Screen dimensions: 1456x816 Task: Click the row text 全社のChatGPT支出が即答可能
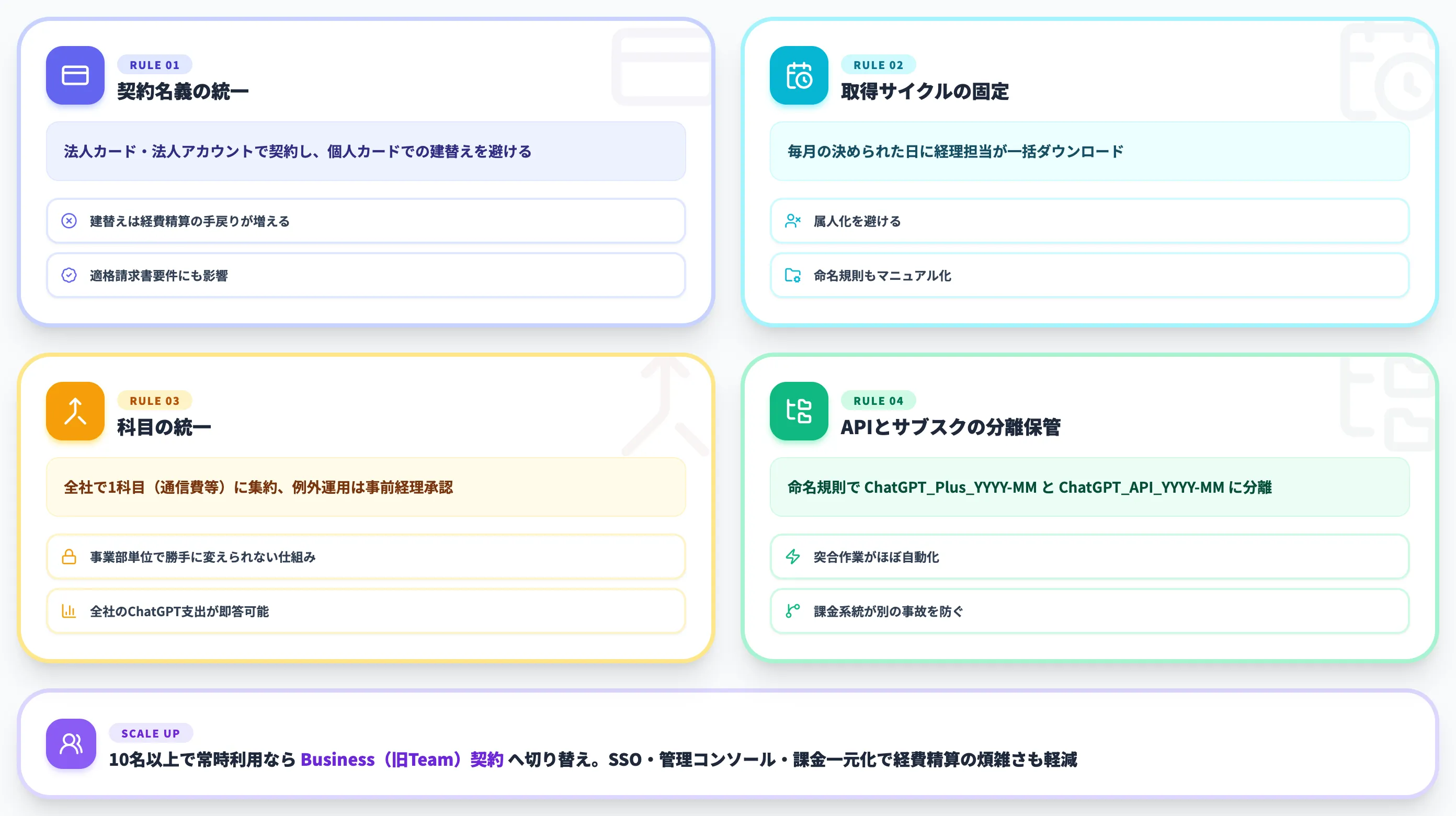click(x=180, y=612)
